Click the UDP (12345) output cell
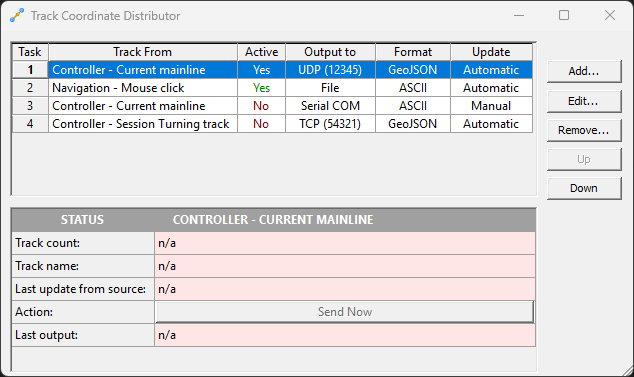This screenshot has width=634, height=377. [330, 70]
